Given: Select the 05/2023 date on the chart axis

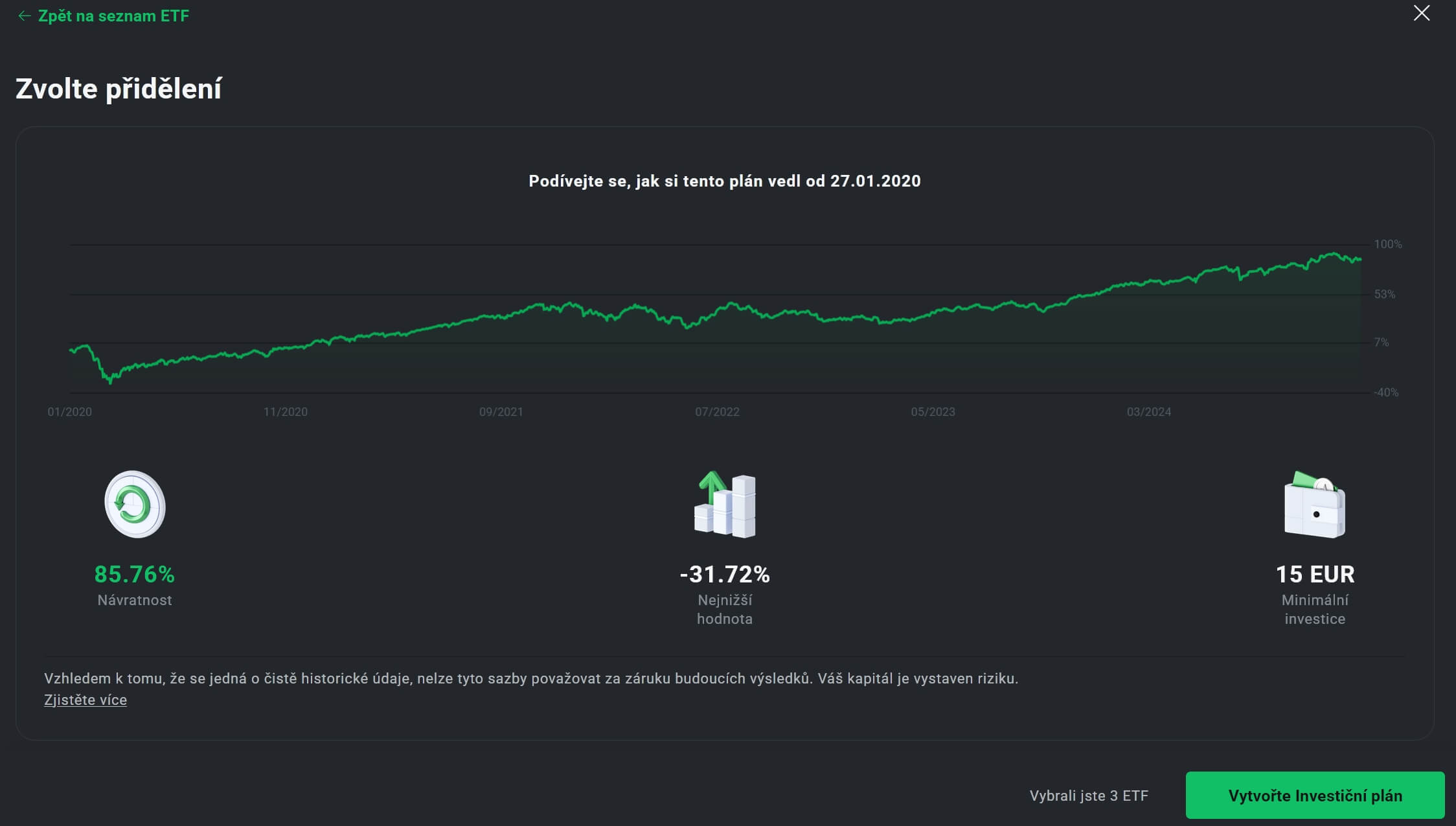Looking at the screenshot, I should point(933,412).
